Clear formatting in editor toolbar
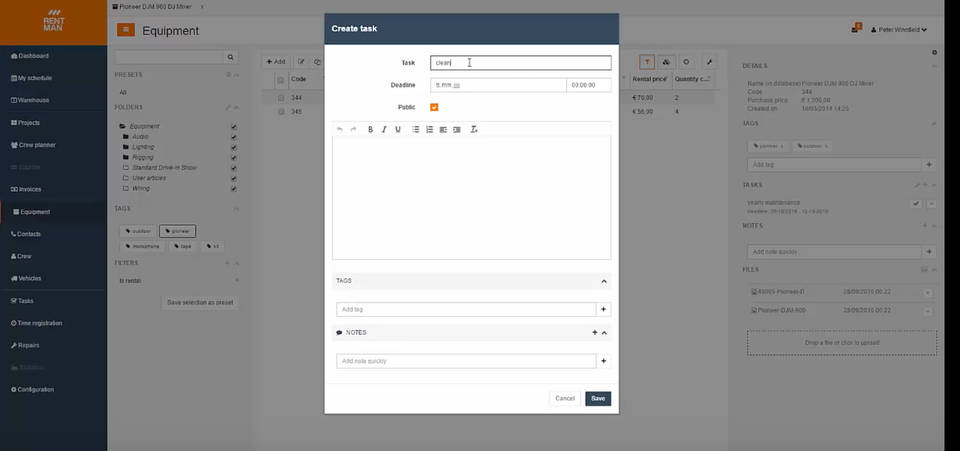Image resolution: width=960 pixels, height=451 pixels. tap(474, 129)
